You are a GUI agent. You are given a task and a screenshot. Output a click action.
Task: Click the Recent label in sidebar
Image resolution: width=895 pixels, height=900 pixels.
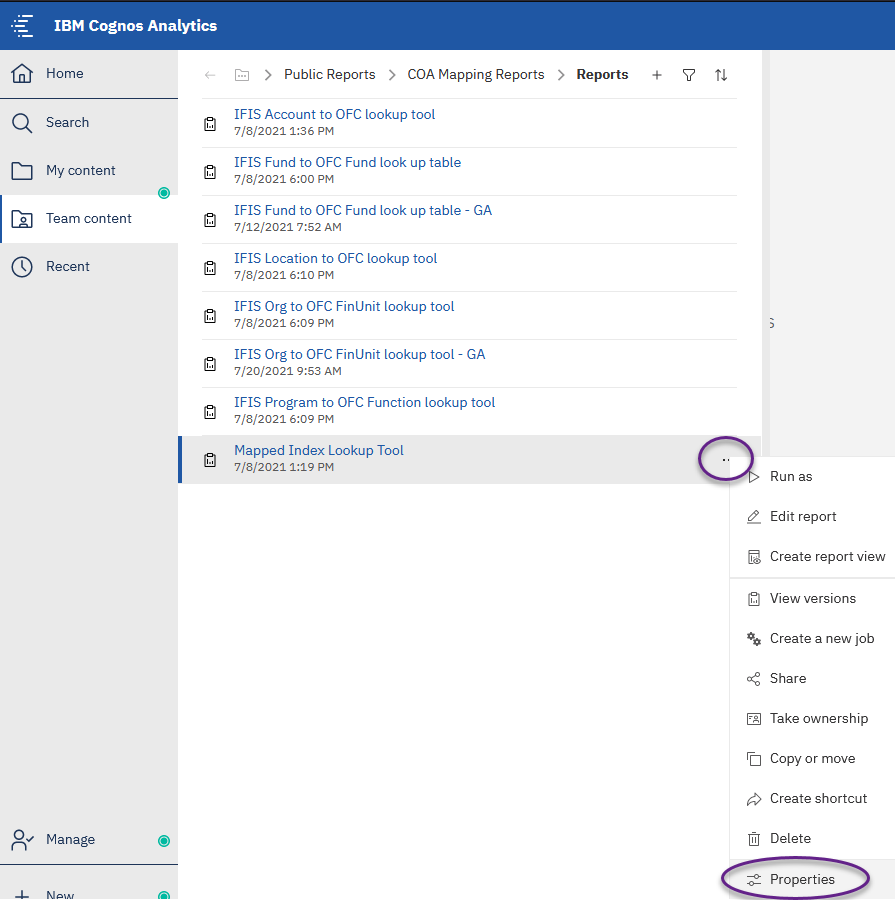point(68,267)
